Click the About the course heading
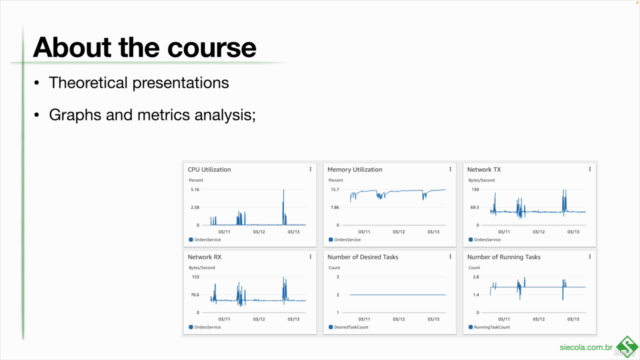 coord(144,47)
